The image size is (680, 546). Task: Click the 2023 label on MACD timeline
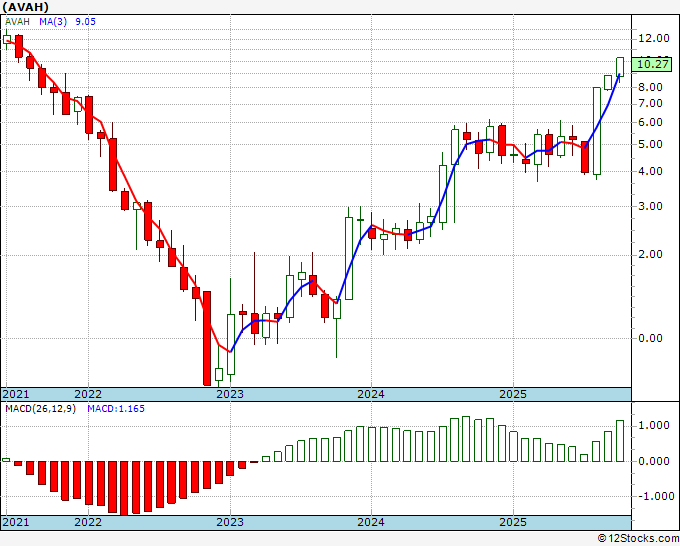[x=230, y=522]
